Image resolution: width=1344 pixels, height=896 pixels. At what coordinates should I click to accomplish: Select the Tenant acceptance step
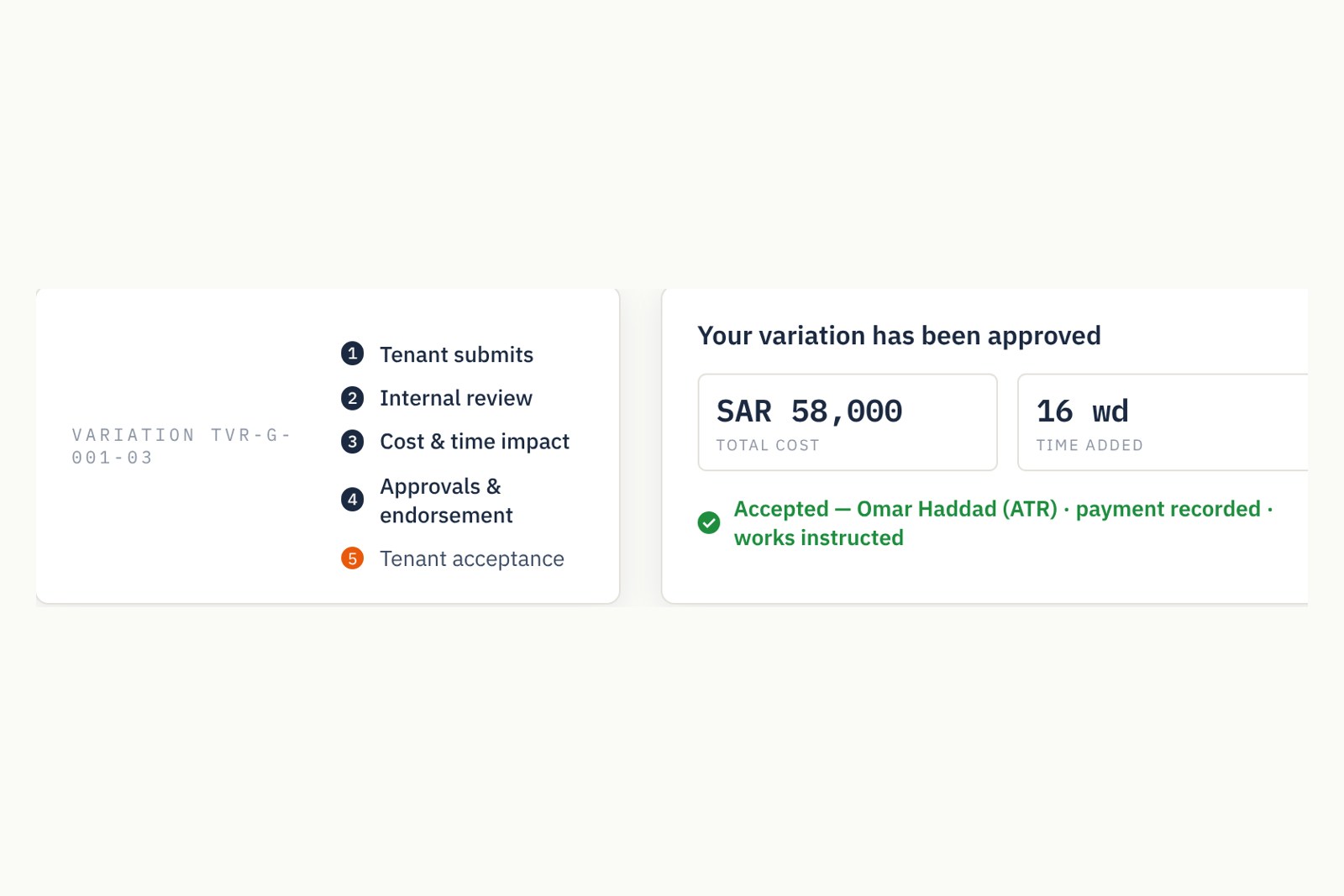472,558
